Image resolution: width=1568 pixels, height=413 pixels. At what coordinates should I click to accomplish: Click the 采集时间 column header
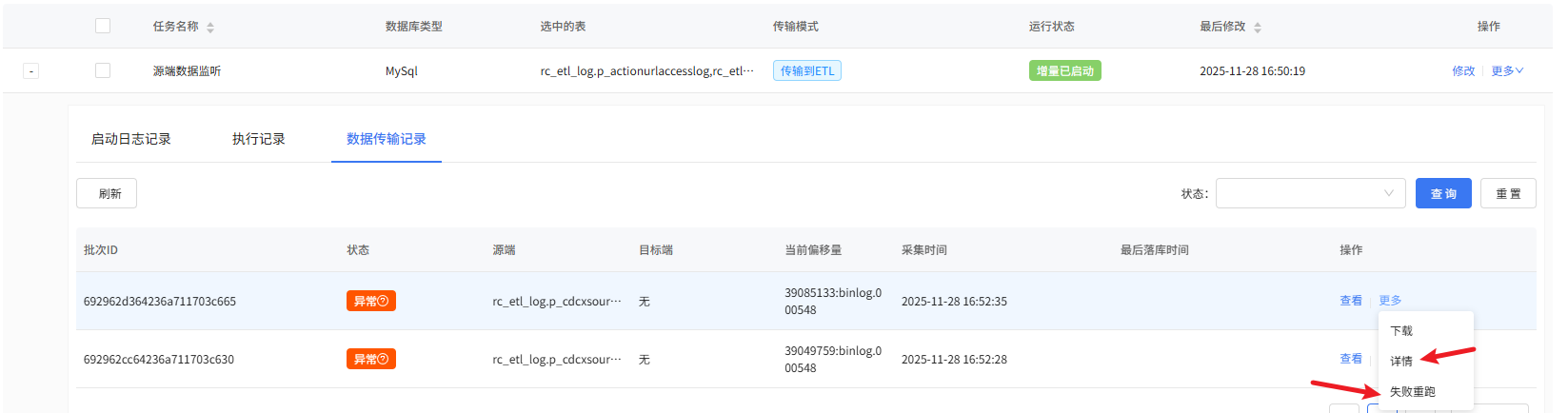click(924, 250)
